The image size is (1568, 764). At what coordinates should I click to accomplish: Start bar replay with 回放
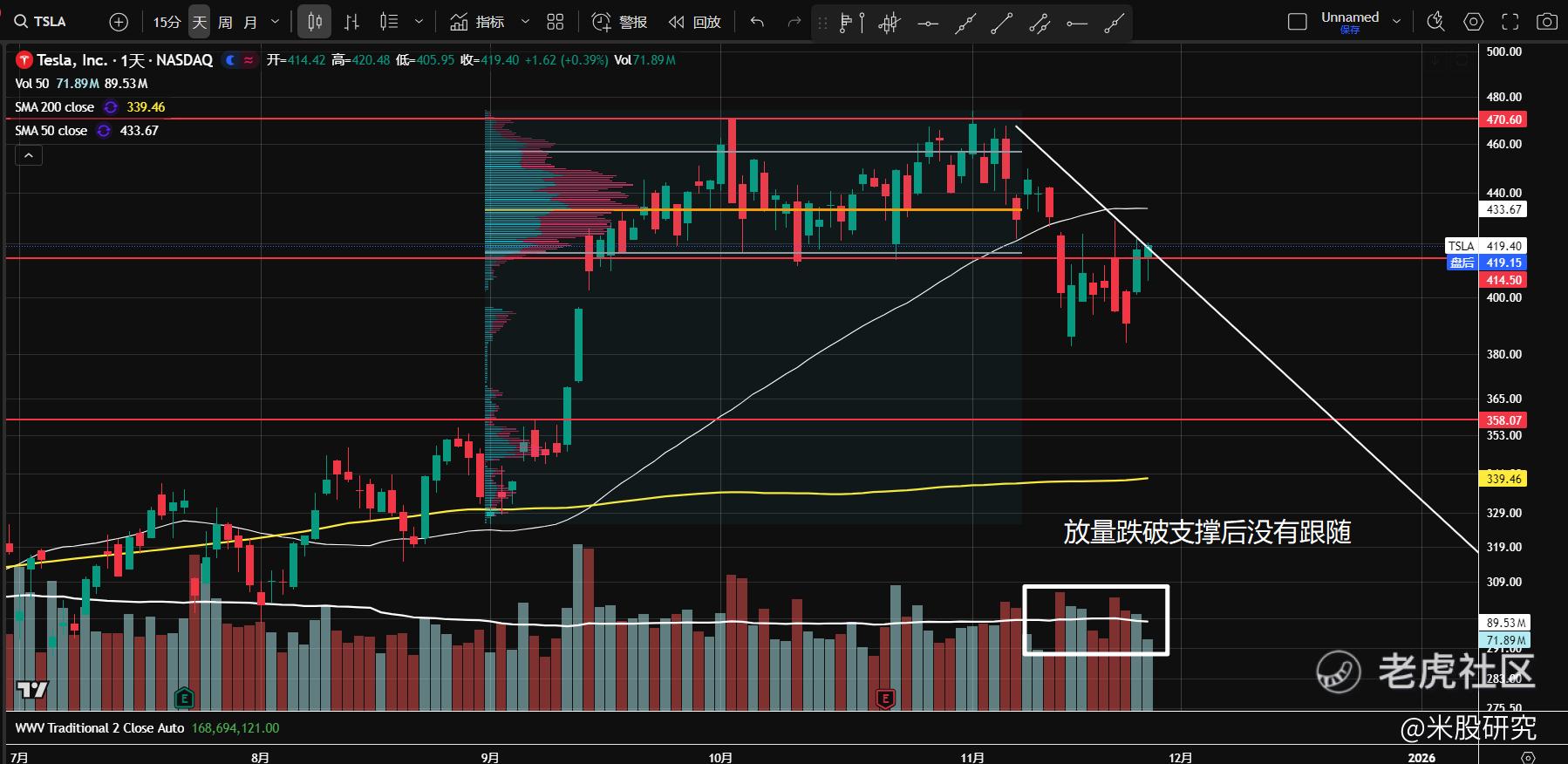pyautogui.click(x=695, y=22)
